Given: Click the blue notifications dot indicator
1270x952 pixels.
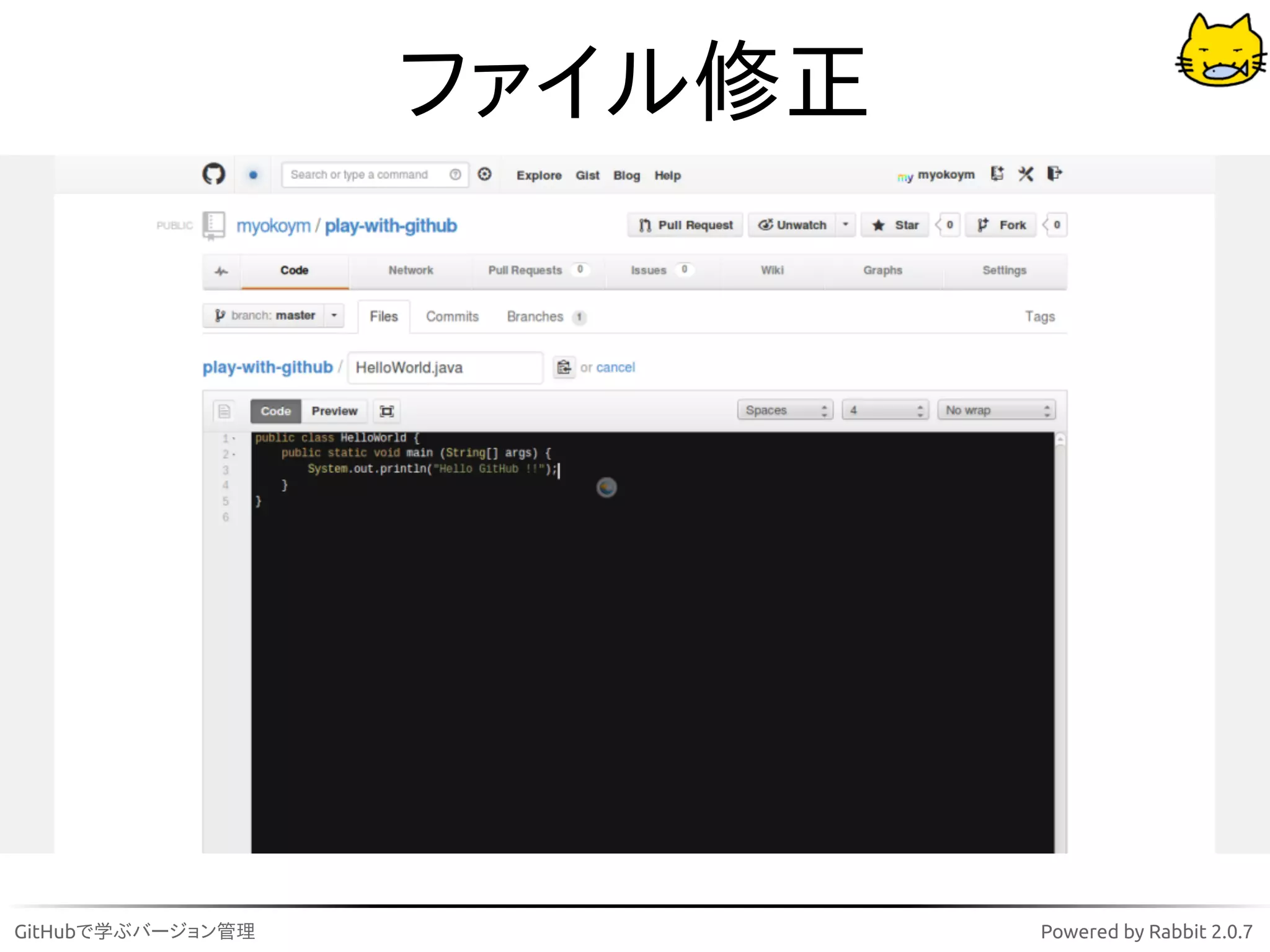Looking at the screenshot, I should click(x=253, y=175).
